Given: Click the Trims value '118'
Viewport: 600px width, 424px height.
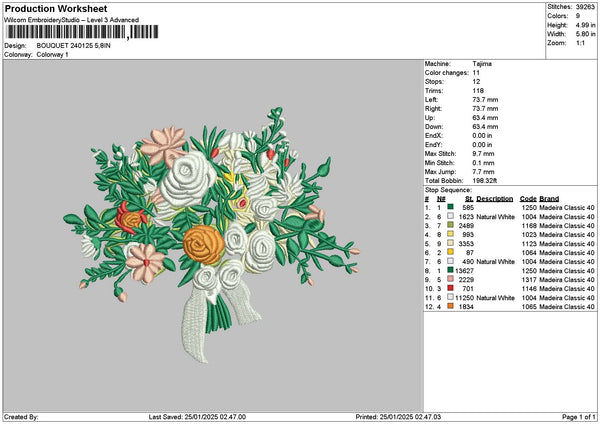Looking at the screenshot, I should [x=478, y=91].
